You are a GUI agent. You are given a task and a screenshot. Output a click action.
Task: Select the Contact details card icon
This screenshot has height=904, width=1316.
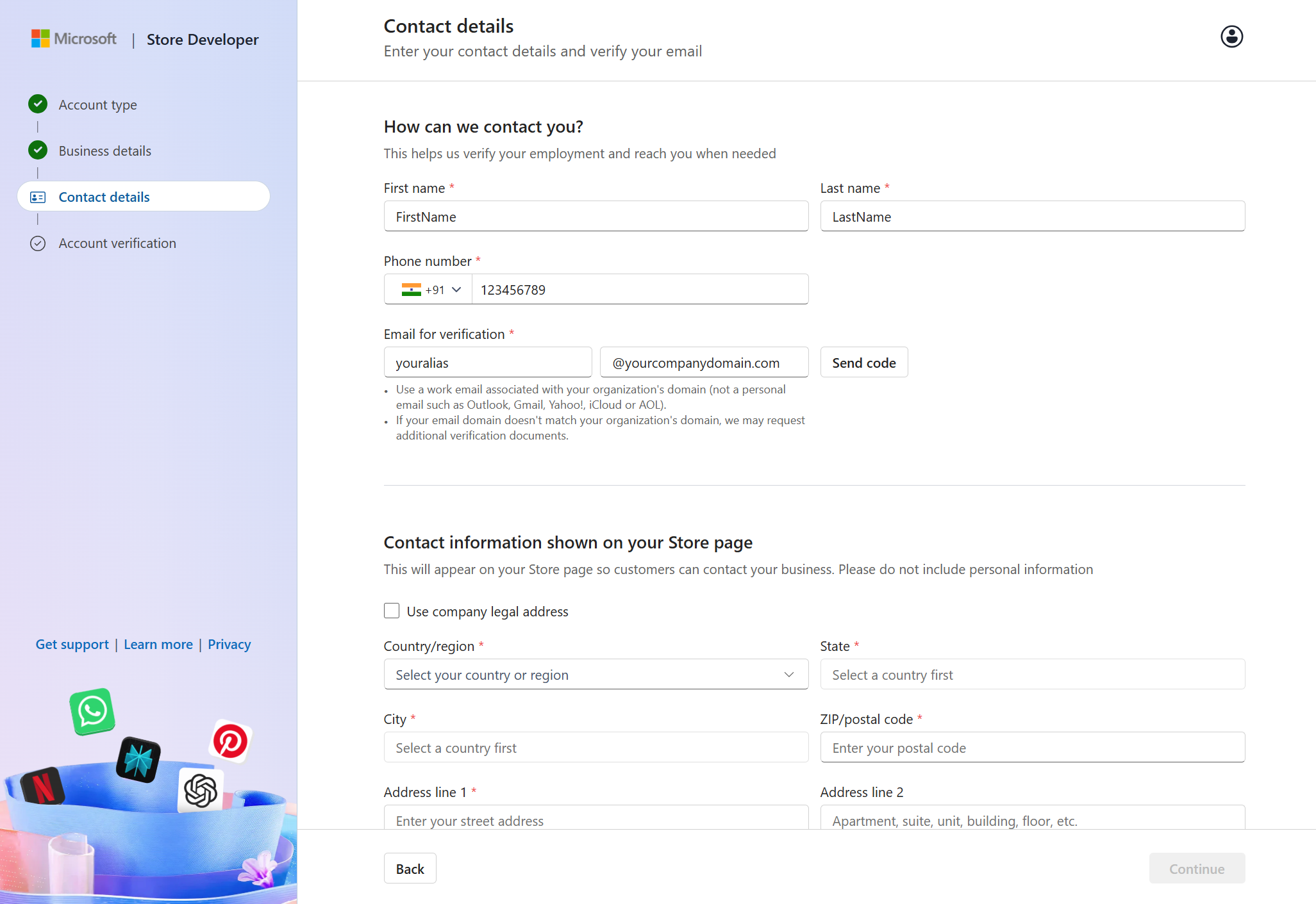(x=38, y=197)
